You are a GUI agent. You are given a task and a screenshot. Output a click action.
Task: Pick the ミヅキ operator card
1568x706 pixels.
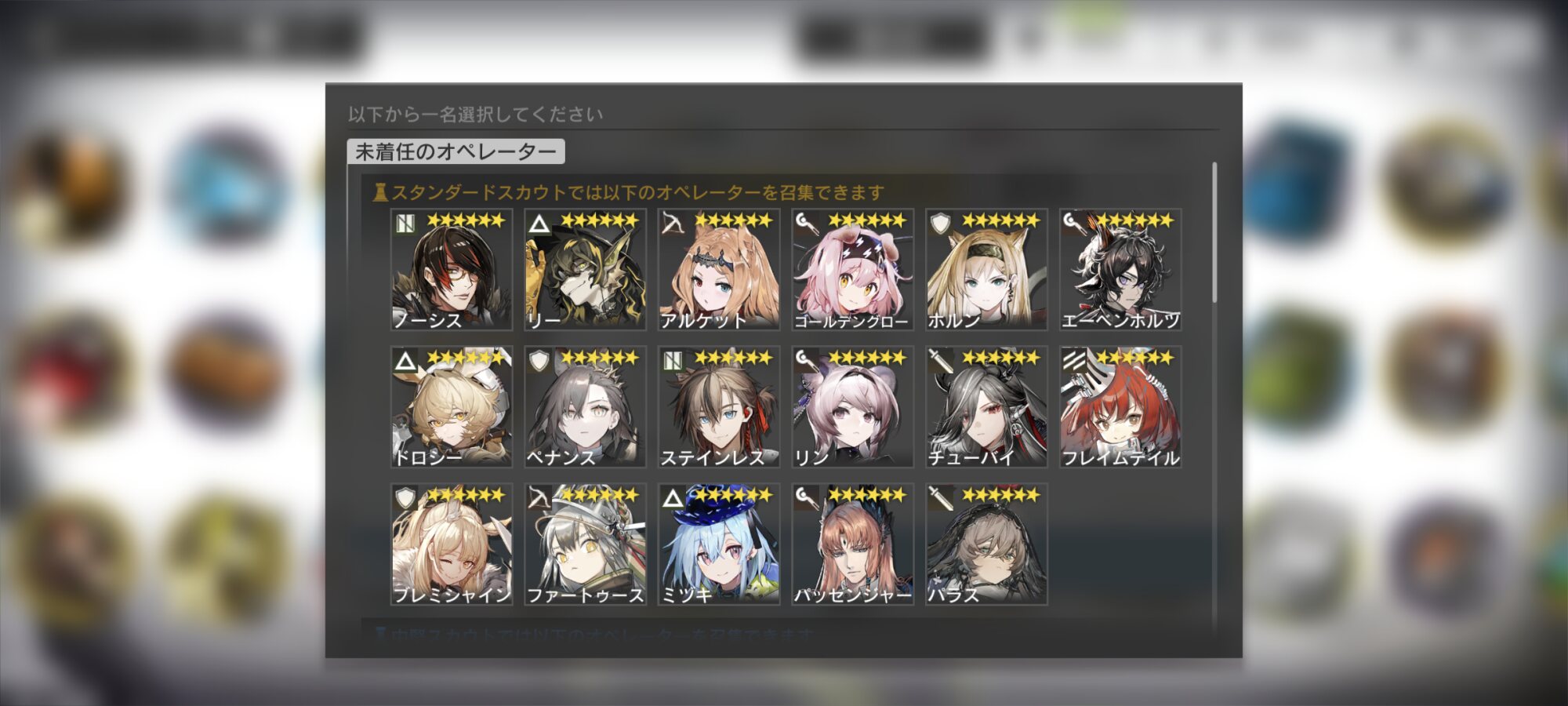coord(719,544)
